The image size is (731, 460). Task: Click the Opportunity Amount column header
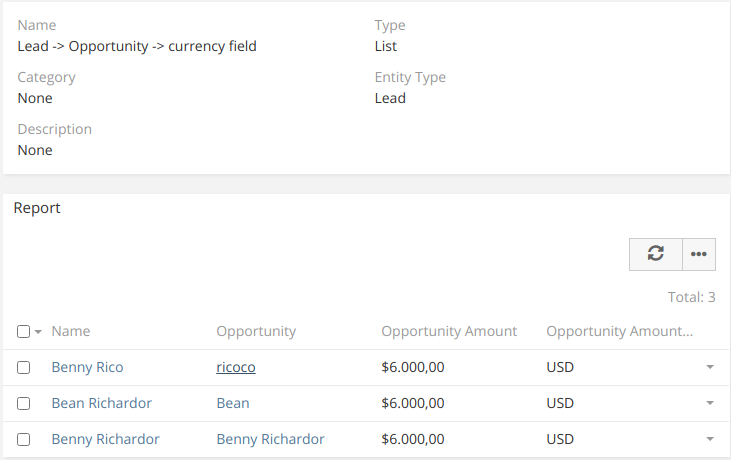449,331
